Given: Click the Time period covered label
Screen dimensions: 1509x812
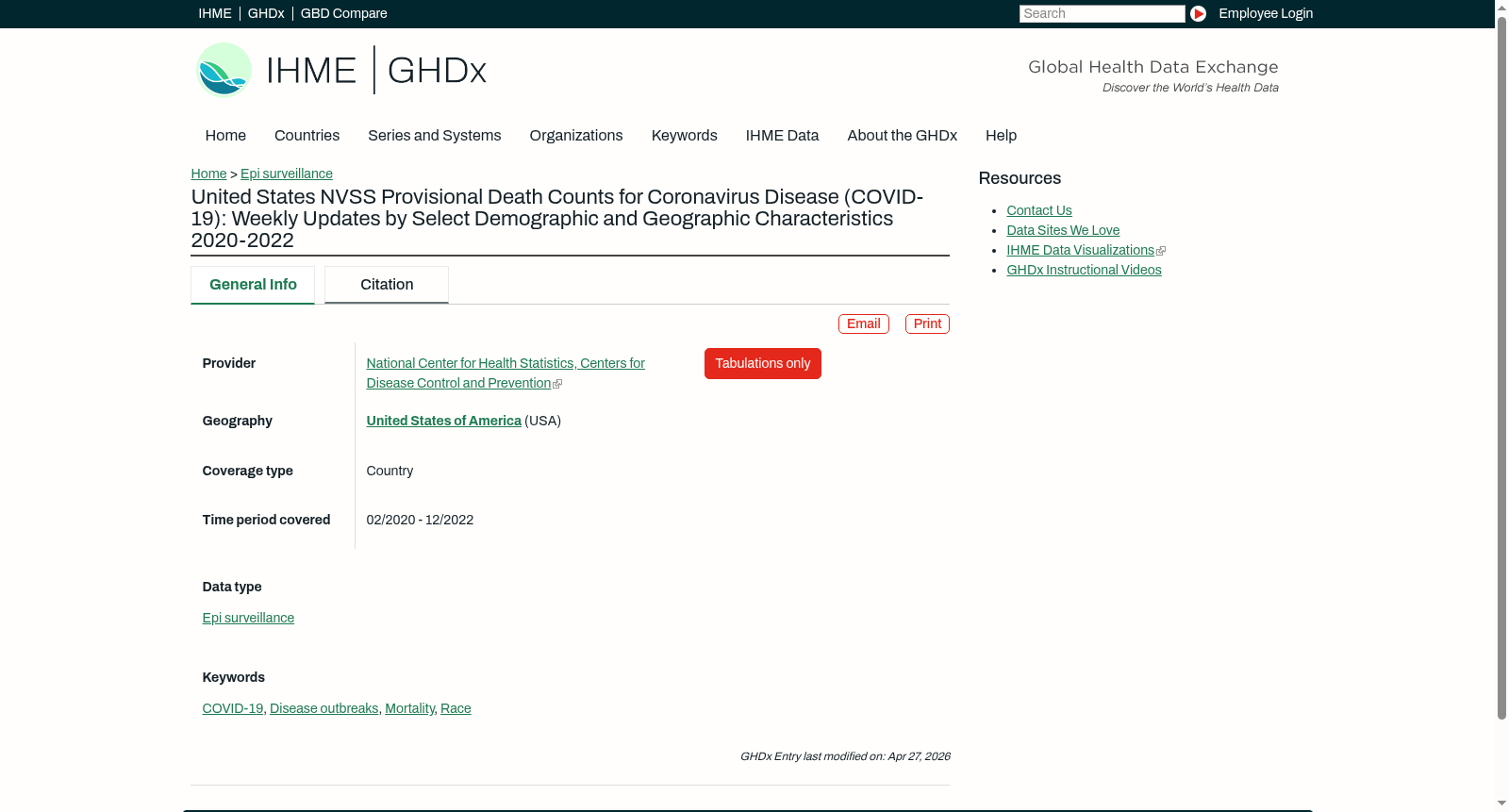Looking at the screenshot, I should (x=267, y=520).
